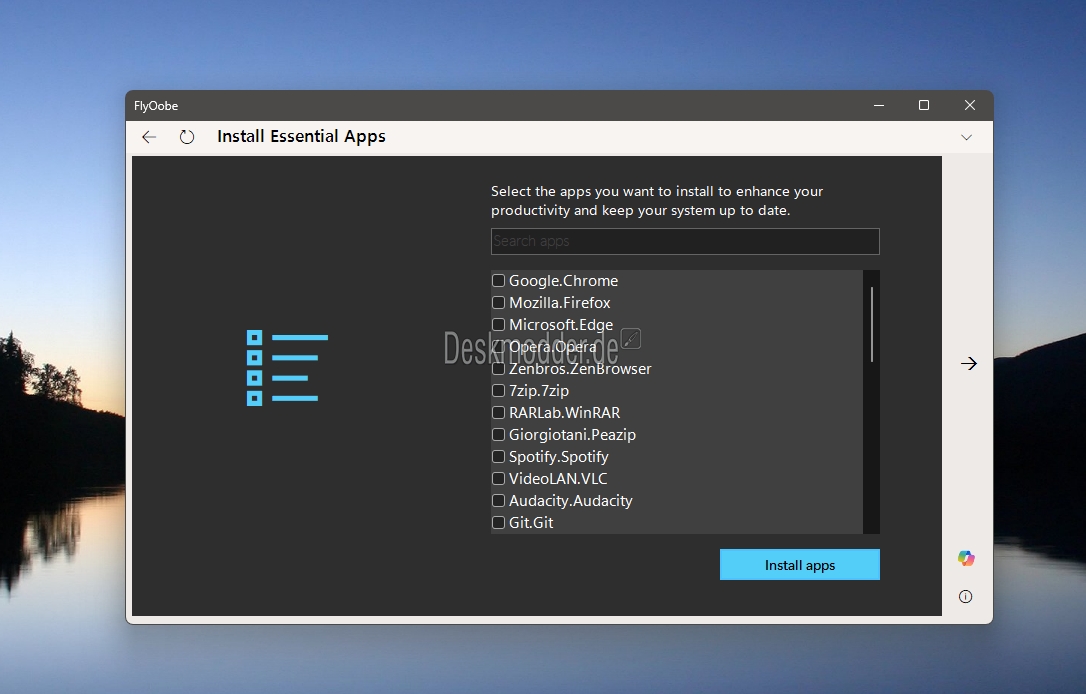Click the Google.Chrome label text
The image size is (1086, 694).
tap(563, 281)
